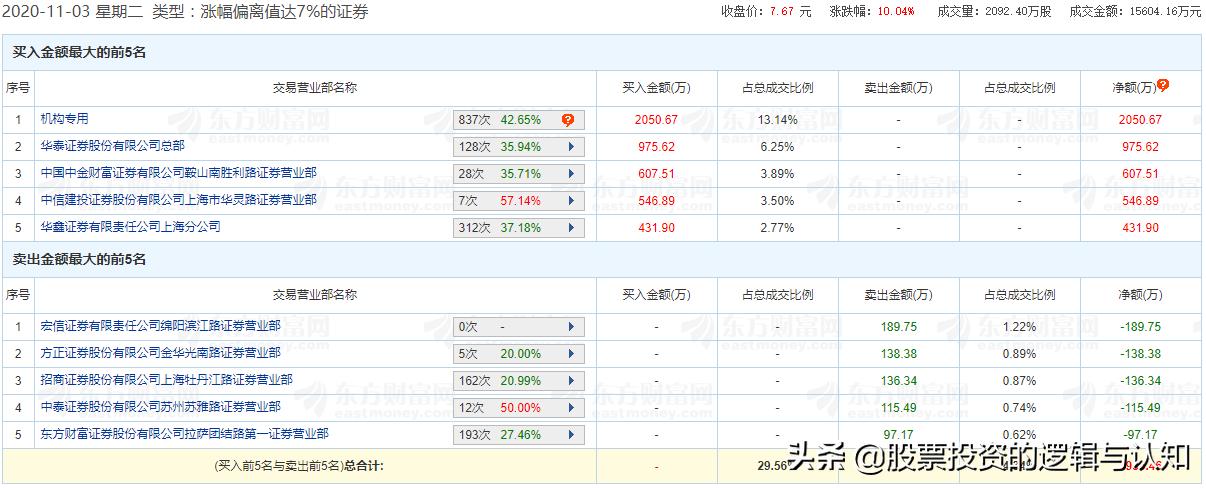Click 115.49 in the 卖出金额 column
Screen dimensions: 1206x488
click(899, 408)
